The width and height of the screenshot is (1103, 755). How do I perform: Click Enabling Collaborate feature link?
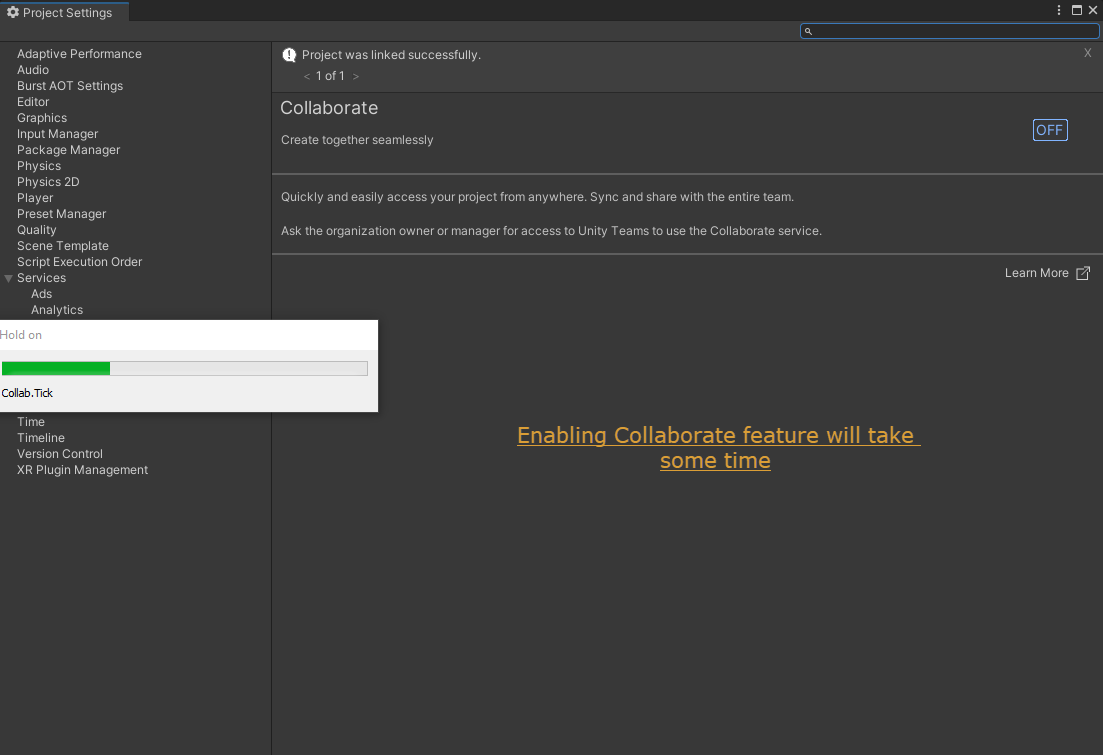[718, 448]
